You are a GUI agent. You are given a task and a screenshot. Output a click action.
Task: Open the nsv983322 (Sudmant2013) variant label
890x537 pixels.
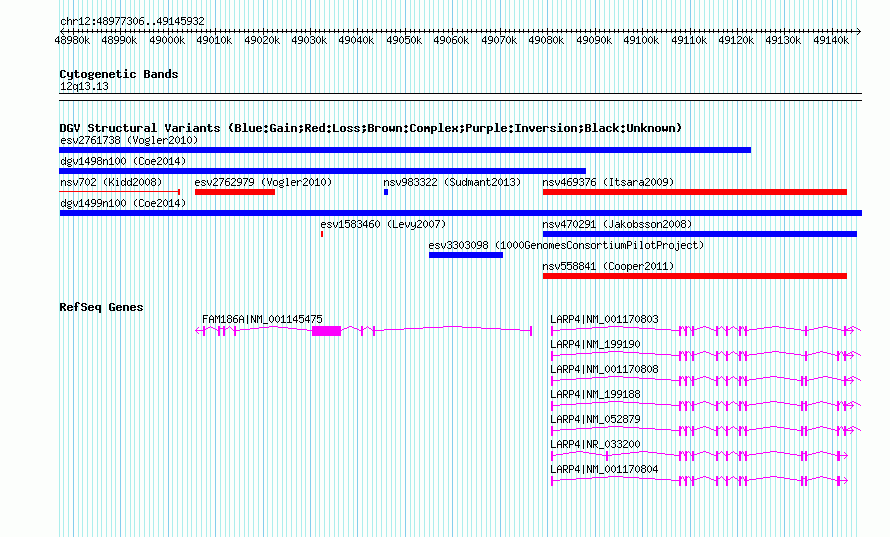[452, 182]
